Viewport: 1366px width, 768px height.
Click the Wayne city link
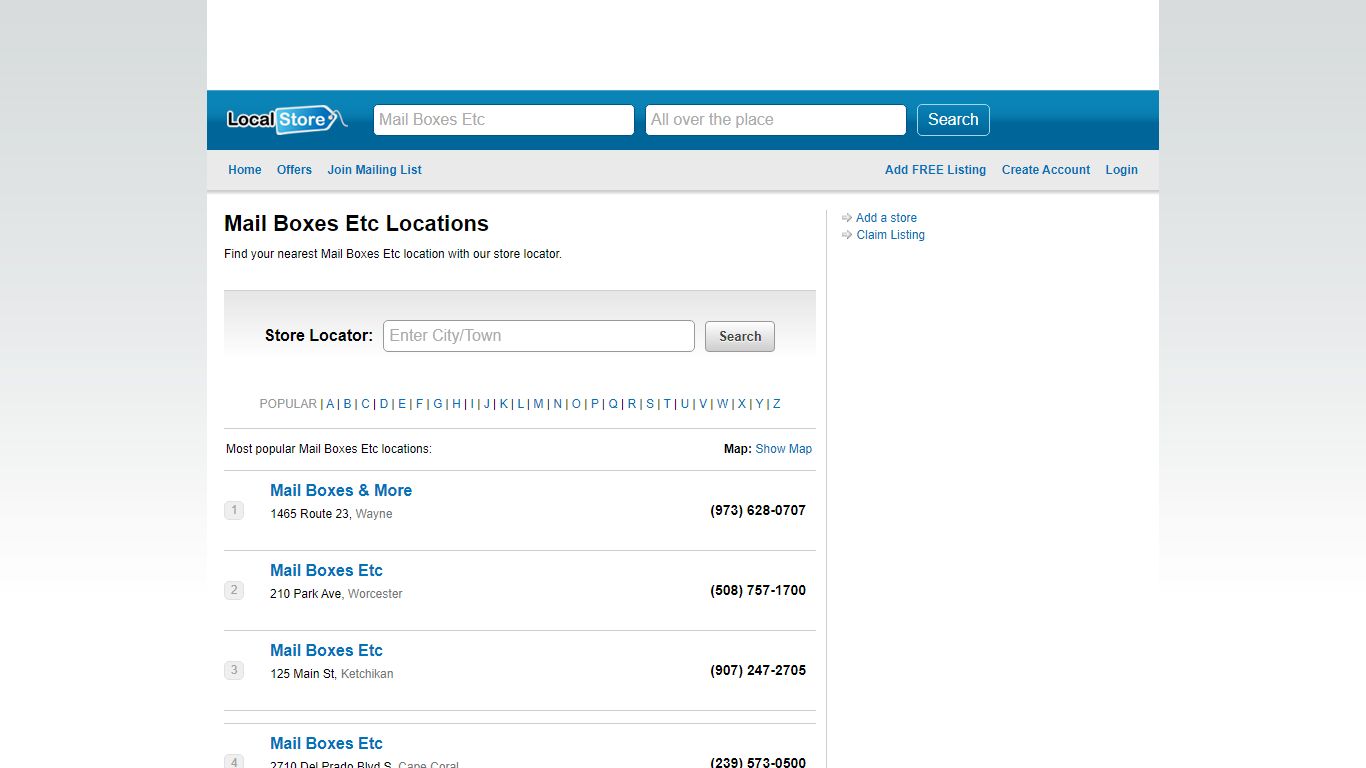point(374,514)
